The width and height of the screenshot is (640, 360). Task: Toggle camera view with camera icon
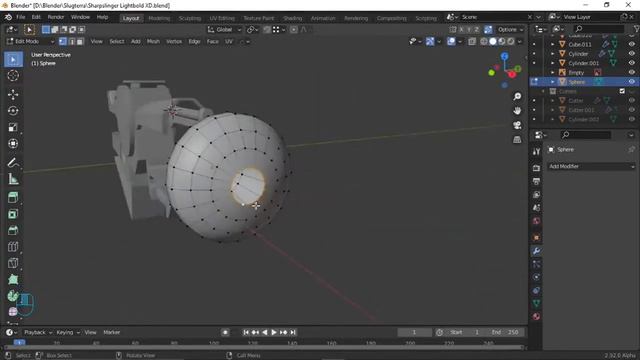(517, 125)
